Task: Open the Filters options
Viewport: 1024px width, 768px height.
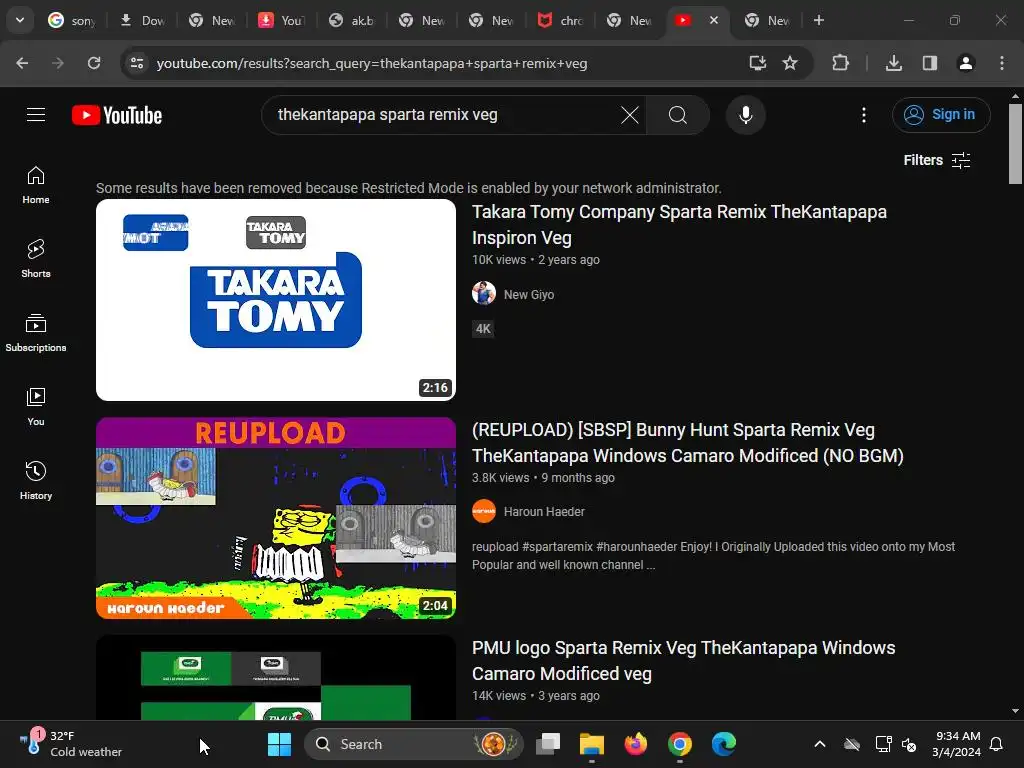Action: (x=936, y=160)
